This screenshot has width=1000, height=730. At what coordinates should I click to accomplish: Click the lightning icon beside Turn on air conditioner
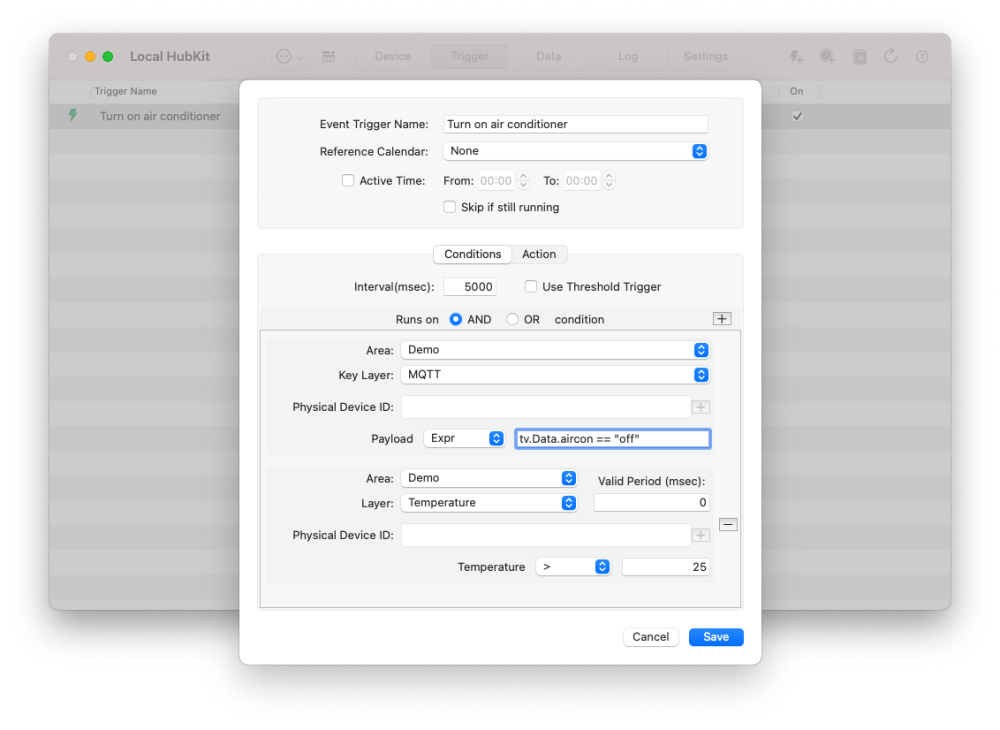coord(71,116)
